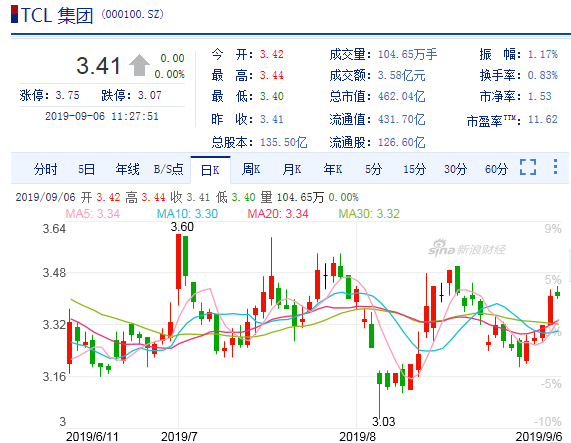This screenshot has height=443, width=571.
Task: Click the 流通值 value 431.70亿
Action: 401,119
